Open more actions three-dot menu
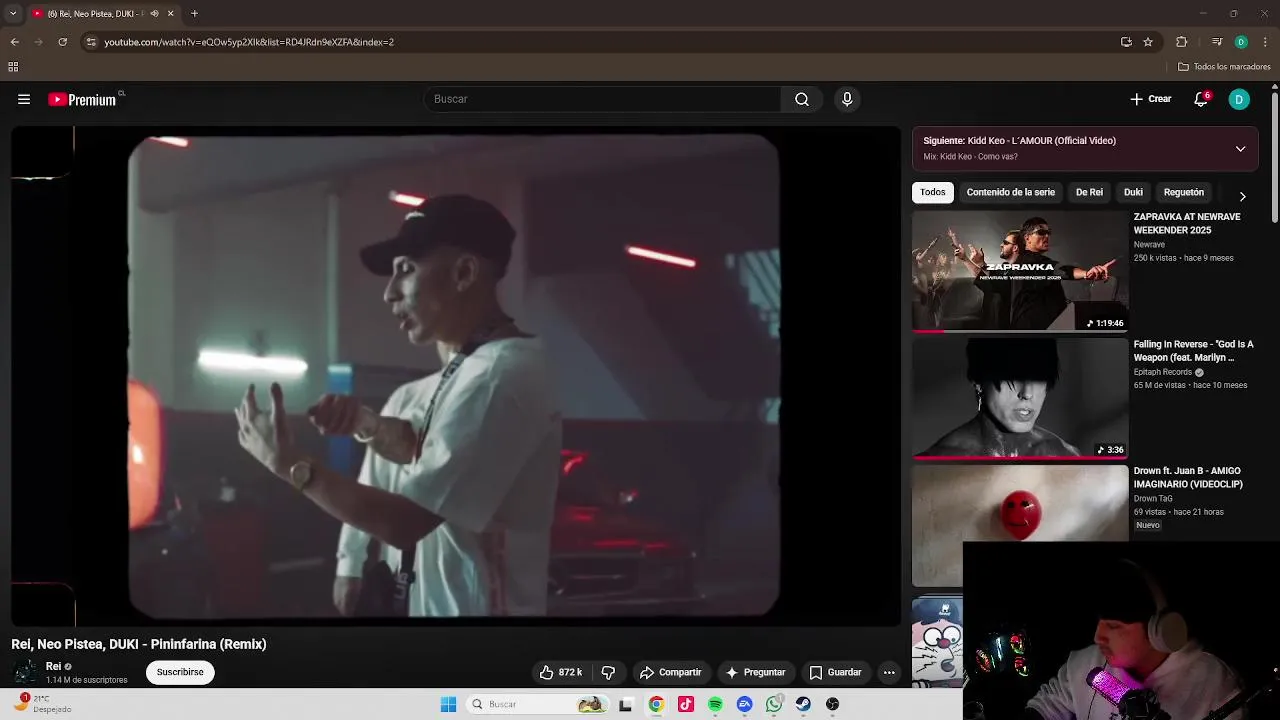Viewport: 1280px width, 720px height. coord(889,672)
